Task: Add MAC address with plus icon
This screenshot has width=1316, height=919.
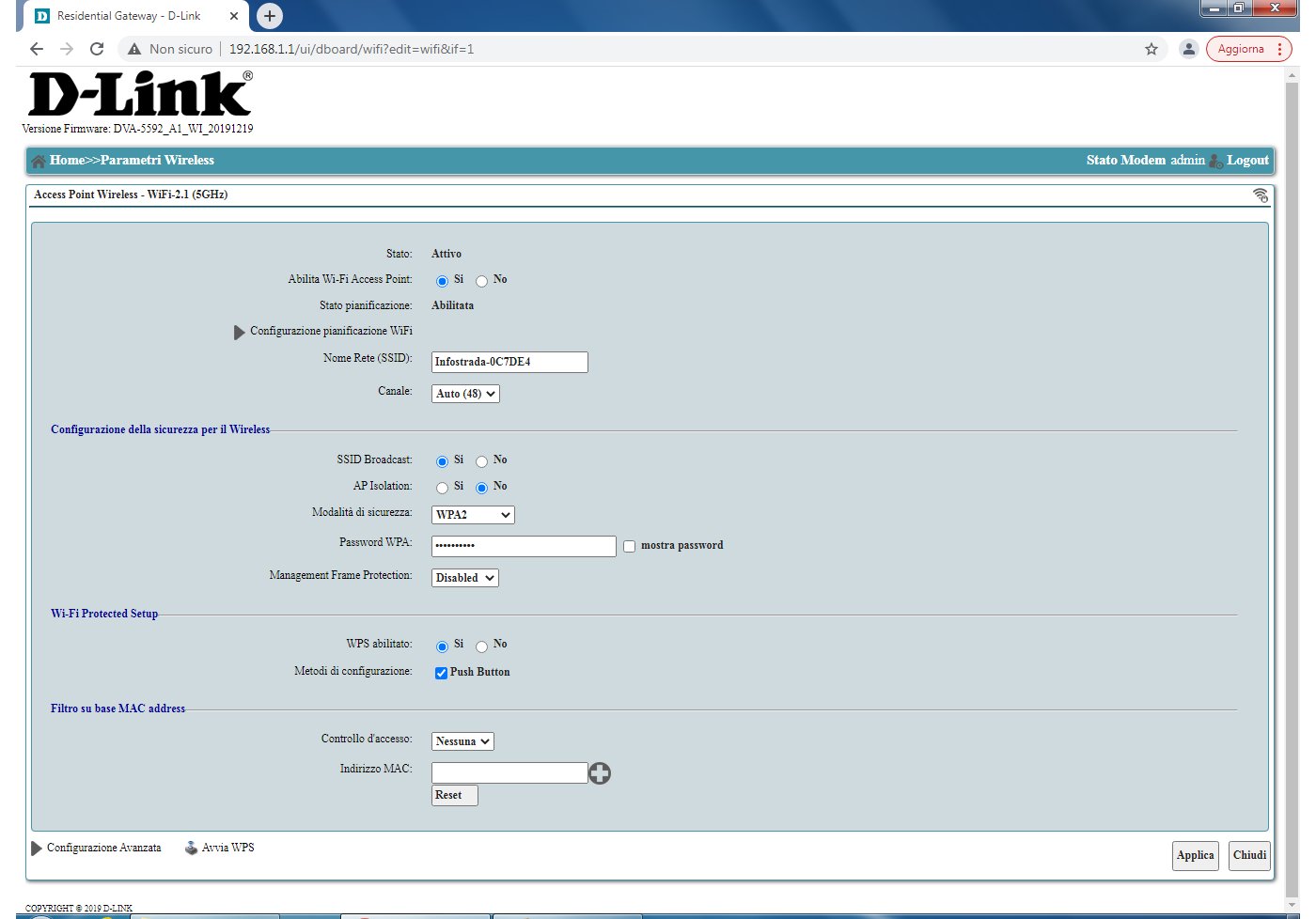Action: [x=600, y=773]
